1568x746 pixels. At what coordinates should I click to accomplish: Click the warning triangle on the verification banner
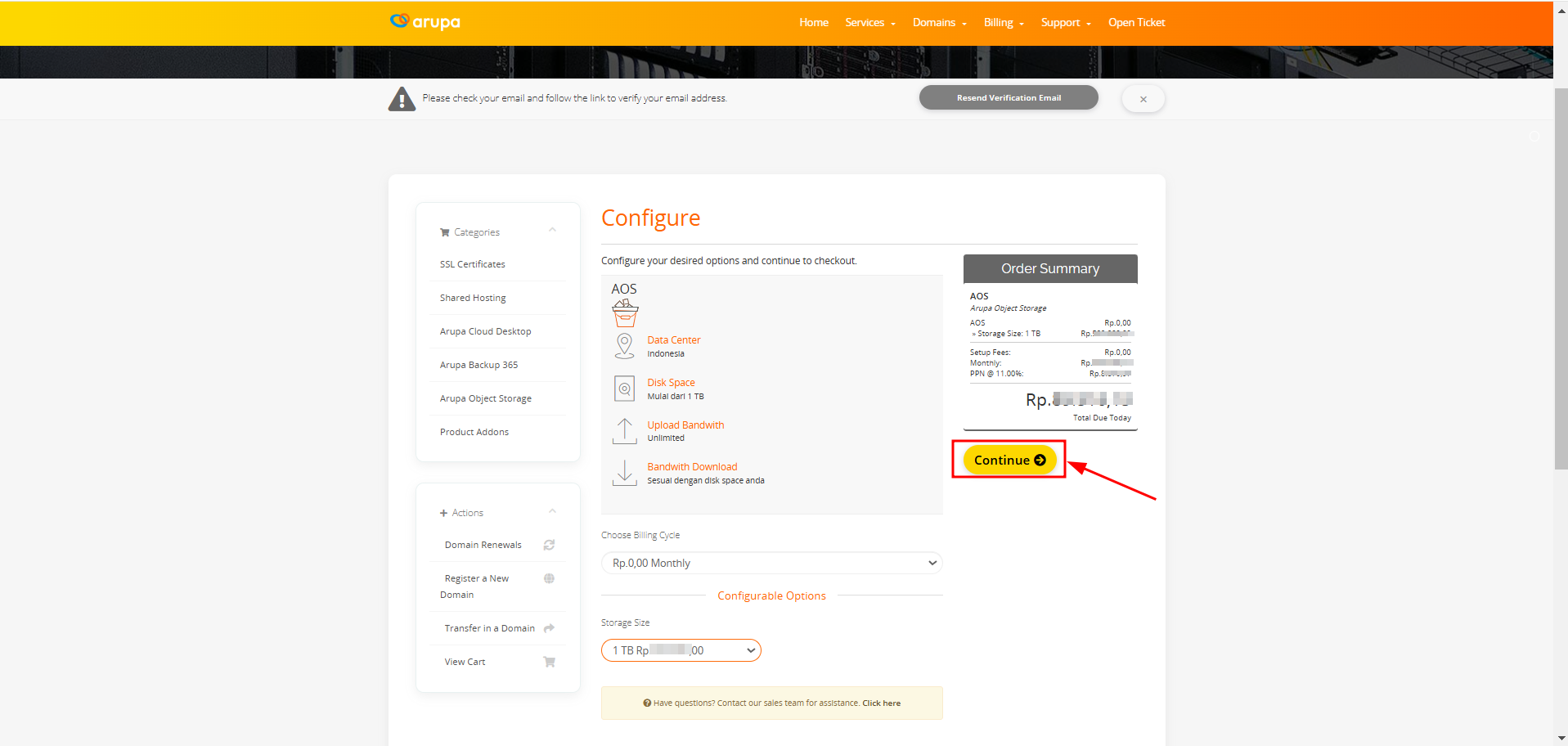pos(402,98)
